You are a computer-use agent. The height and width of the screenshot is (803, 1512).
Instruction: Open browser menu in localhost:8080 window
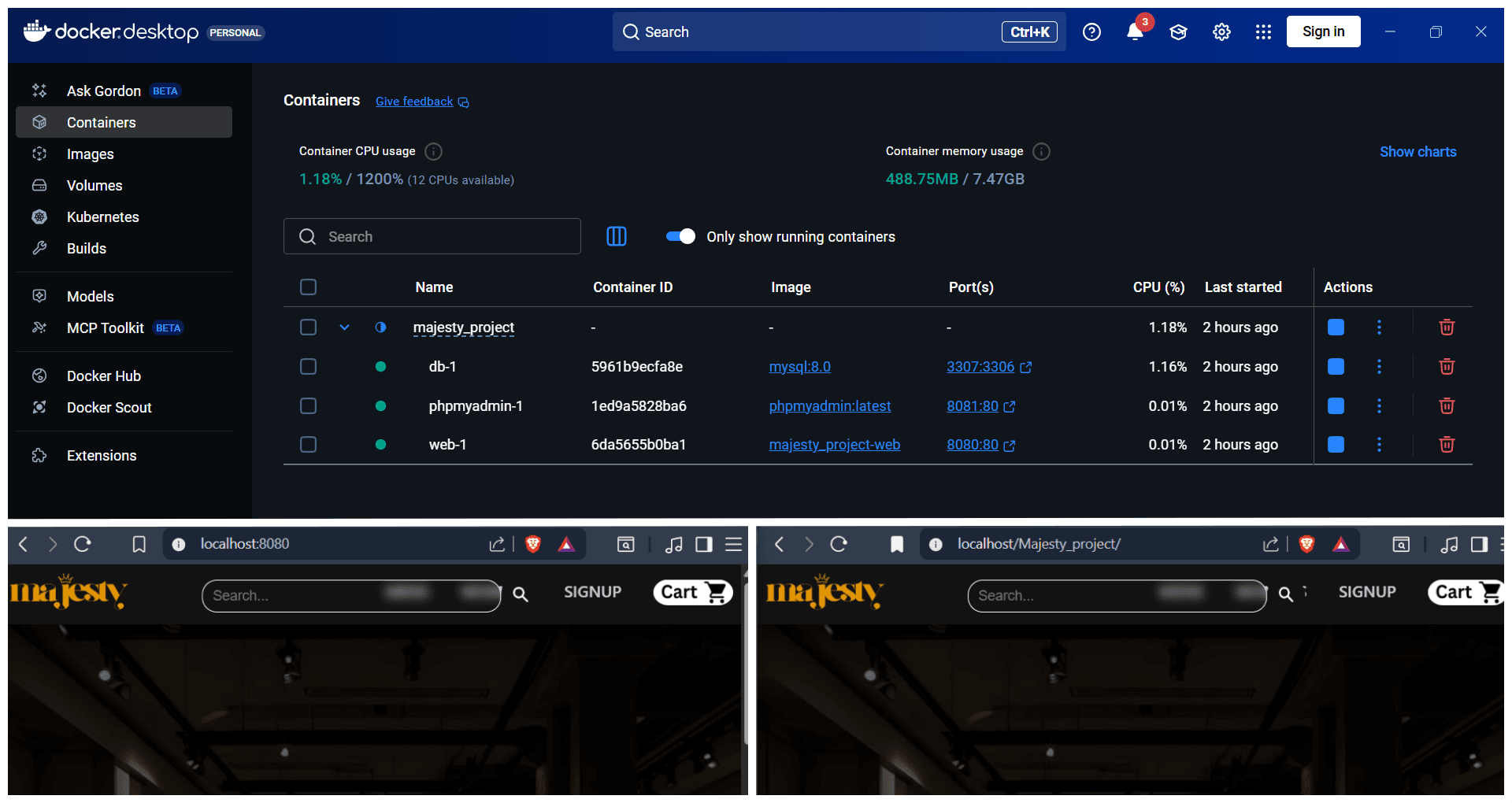coord(733,544)
